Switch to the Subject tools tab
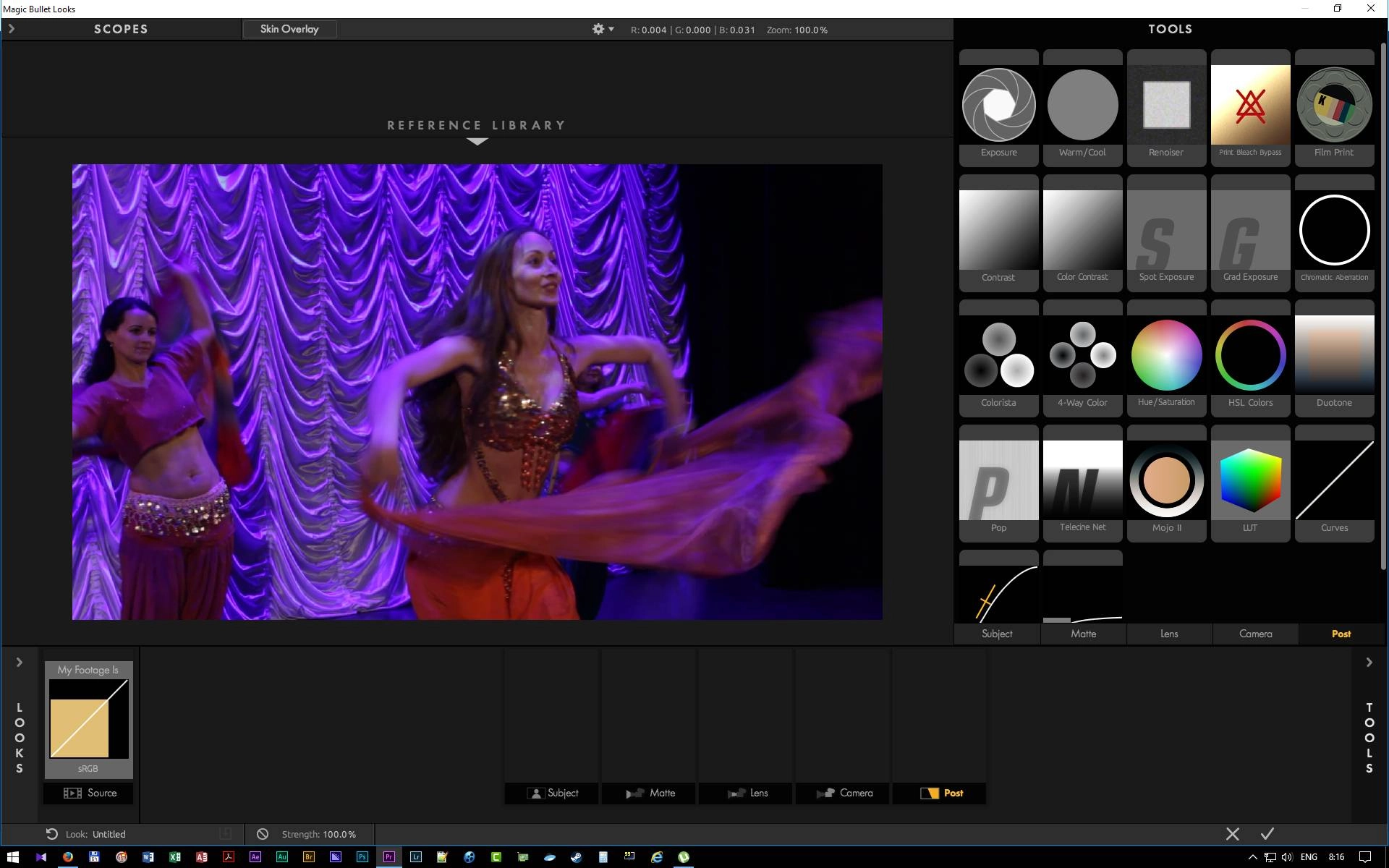Screen dimensions: 1389x868 click(997, 634)
